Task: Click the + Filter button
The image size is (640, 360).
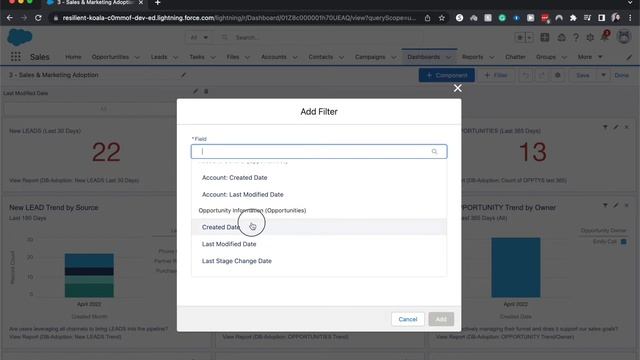Action: [x=496, y=75]
